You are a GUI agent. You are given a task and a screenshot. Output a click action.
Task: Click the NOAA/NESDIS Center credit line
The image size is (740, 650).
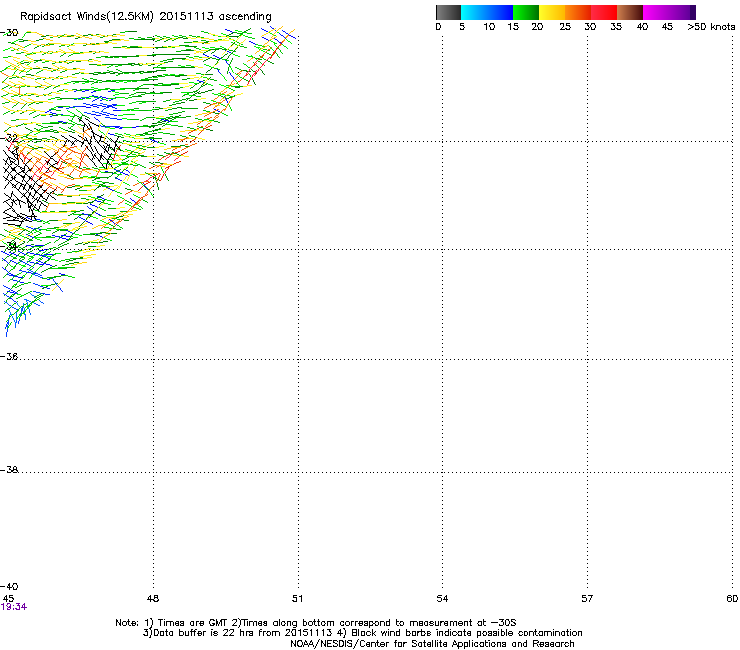(432, 644)
